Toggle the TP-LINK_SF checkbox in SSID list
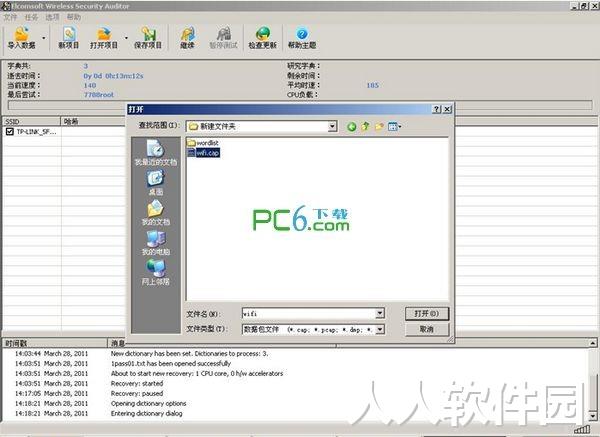 tap(10, 132)
